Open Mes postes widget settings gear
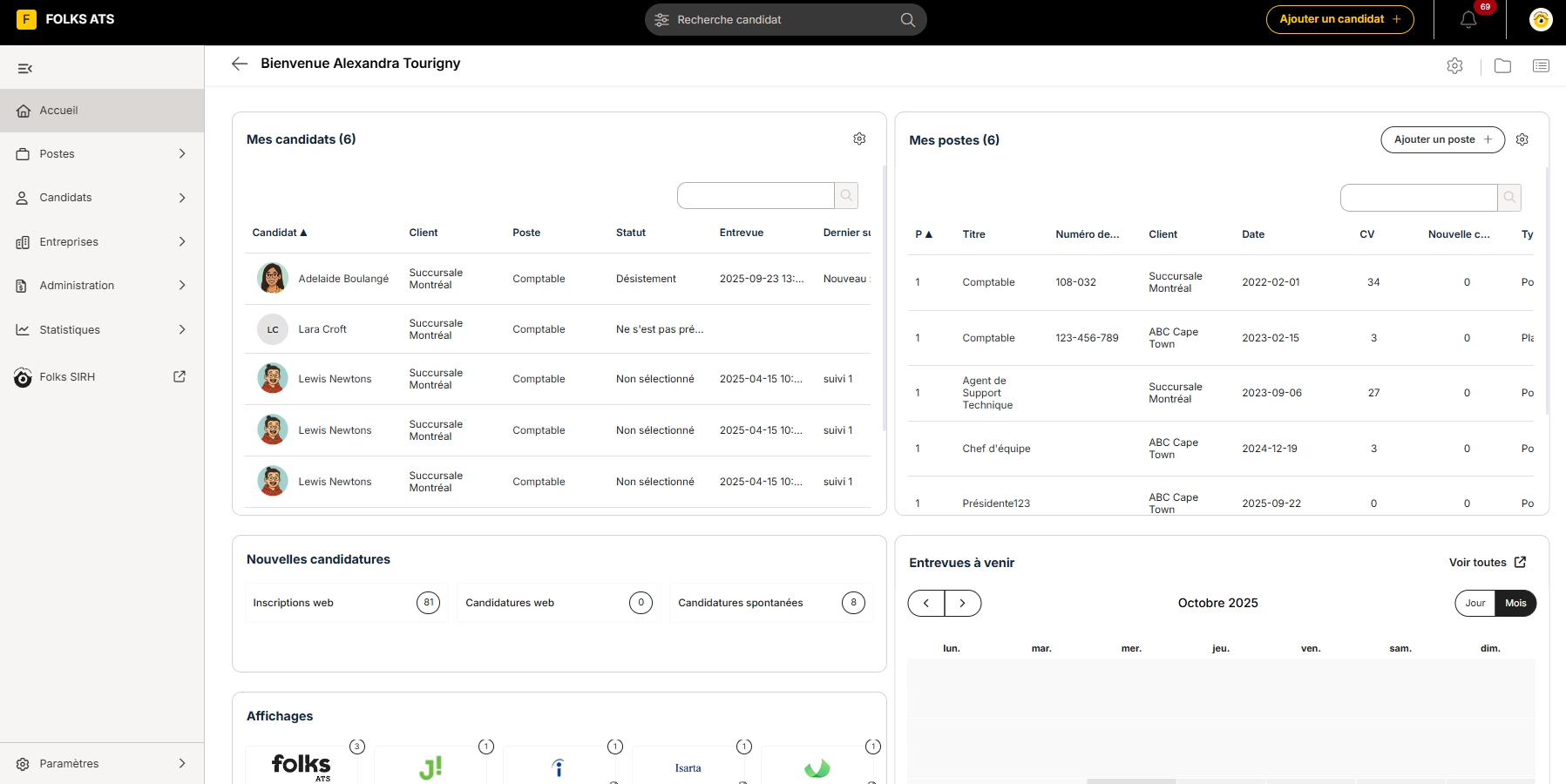The height and width of the screenshot is (784, 1566). click(x=1522, y=139)
